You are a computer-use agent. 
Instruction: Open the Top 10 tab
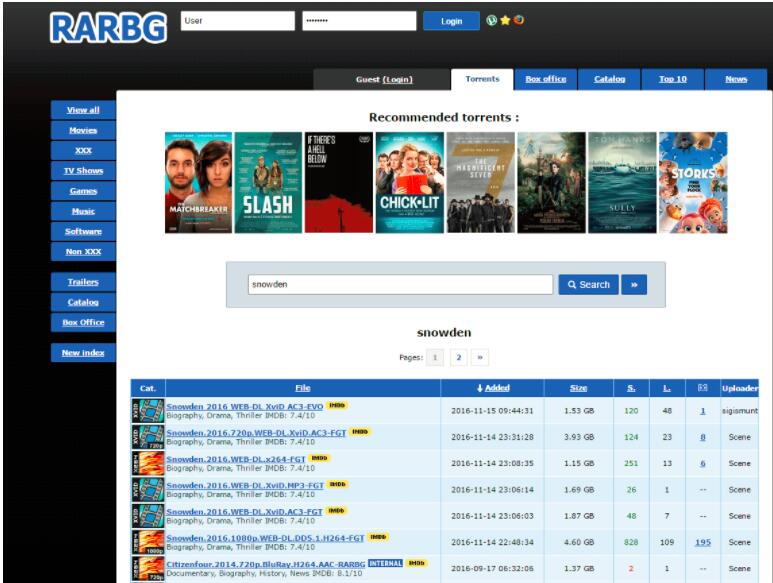[672, 79]
